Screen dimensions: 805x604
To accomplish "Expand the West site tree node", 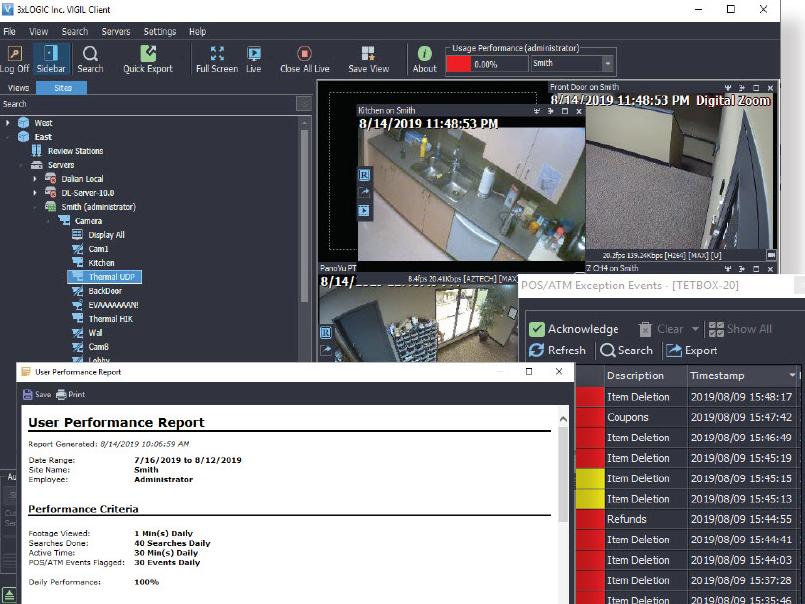I will (8, 123).
